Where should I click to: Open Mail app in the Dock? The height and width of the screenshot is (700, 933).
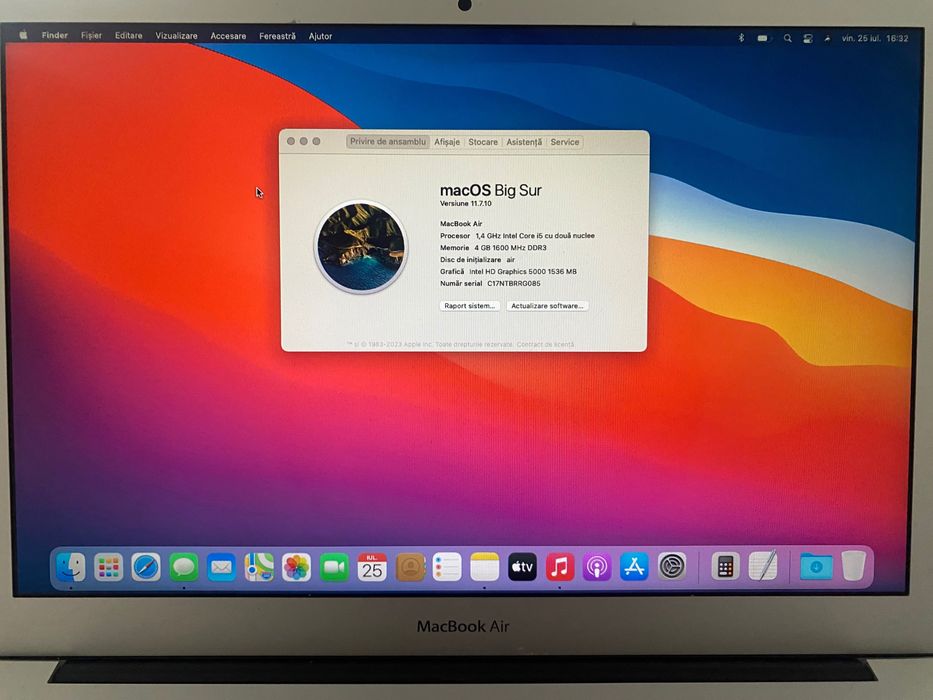(221, 567)
